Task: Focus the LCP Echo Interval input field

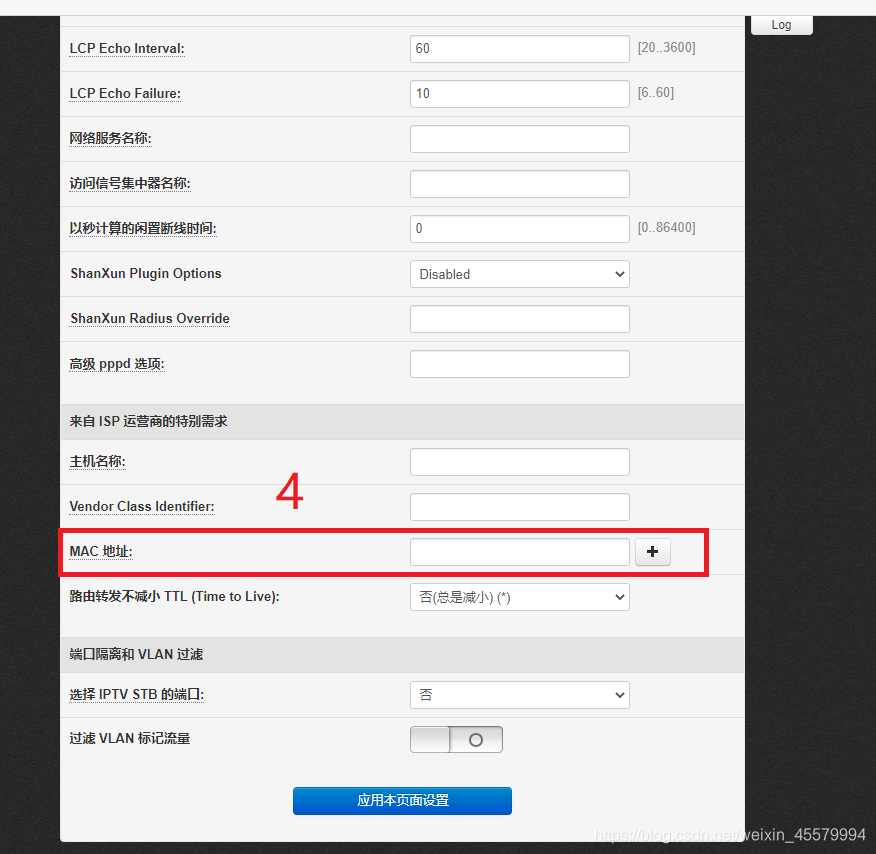Action: tap(520, 49)
